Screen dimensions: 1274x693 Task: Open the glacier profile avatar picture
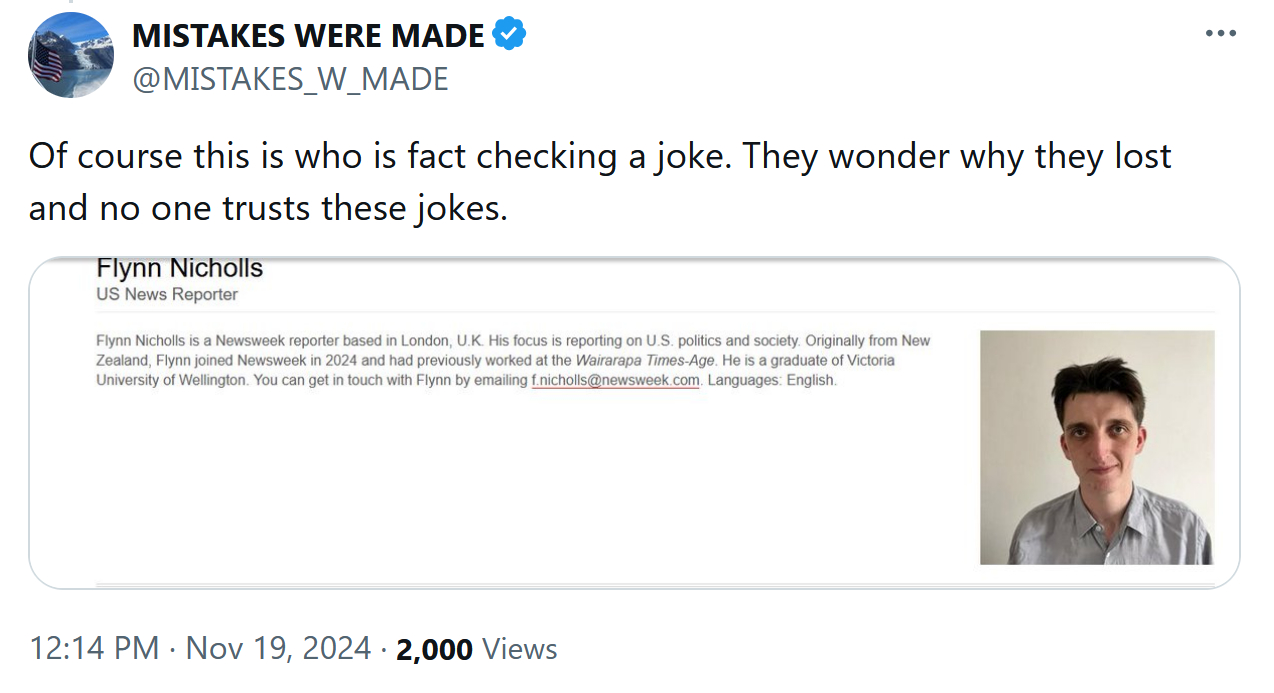70,55
